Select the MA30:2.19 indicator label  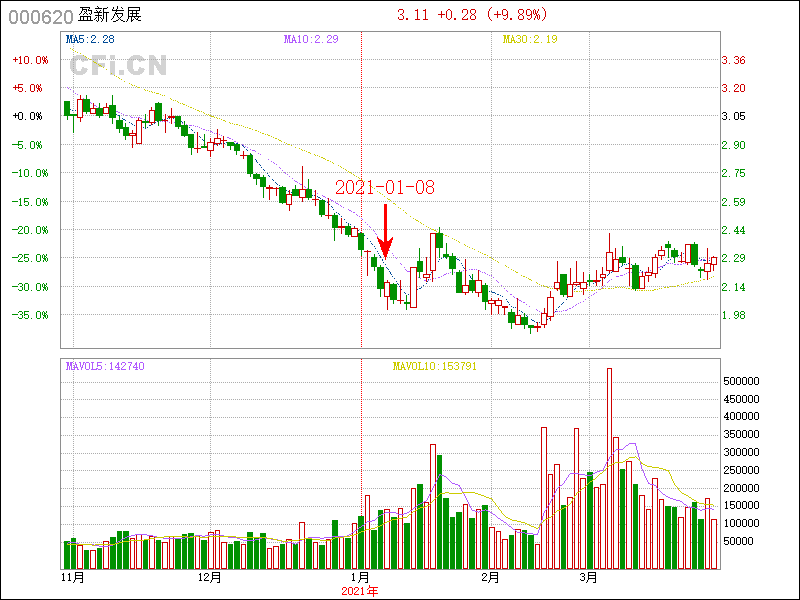[x=531, y=39]
